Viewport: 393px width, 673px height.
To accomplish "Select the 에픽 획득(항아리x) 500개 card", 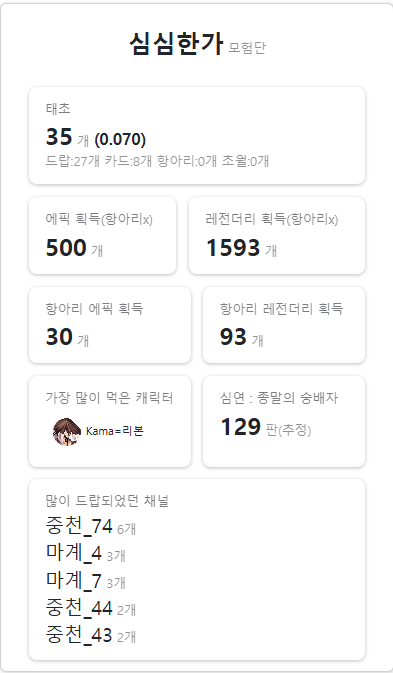I will 103,235.
